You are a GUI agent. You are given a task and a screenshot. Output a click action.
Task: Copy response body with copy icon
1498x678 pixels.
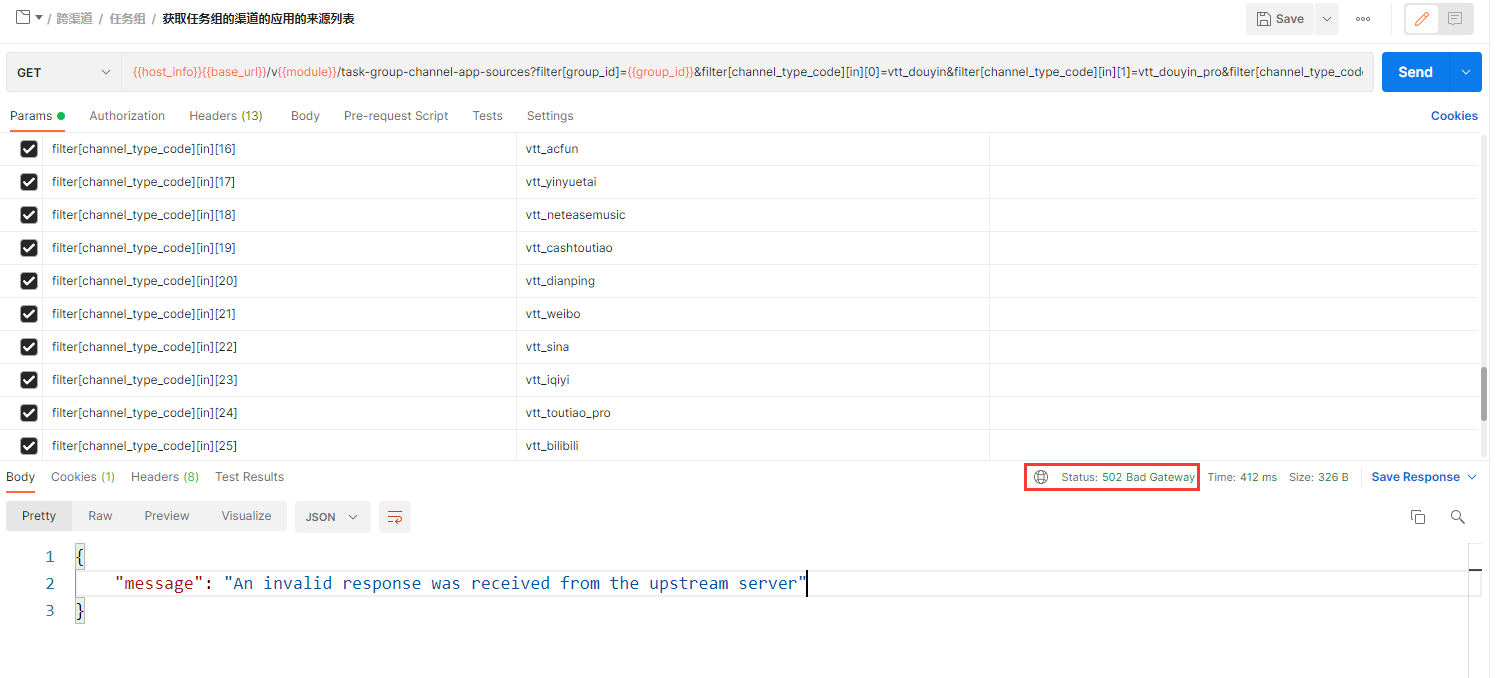1417,517
